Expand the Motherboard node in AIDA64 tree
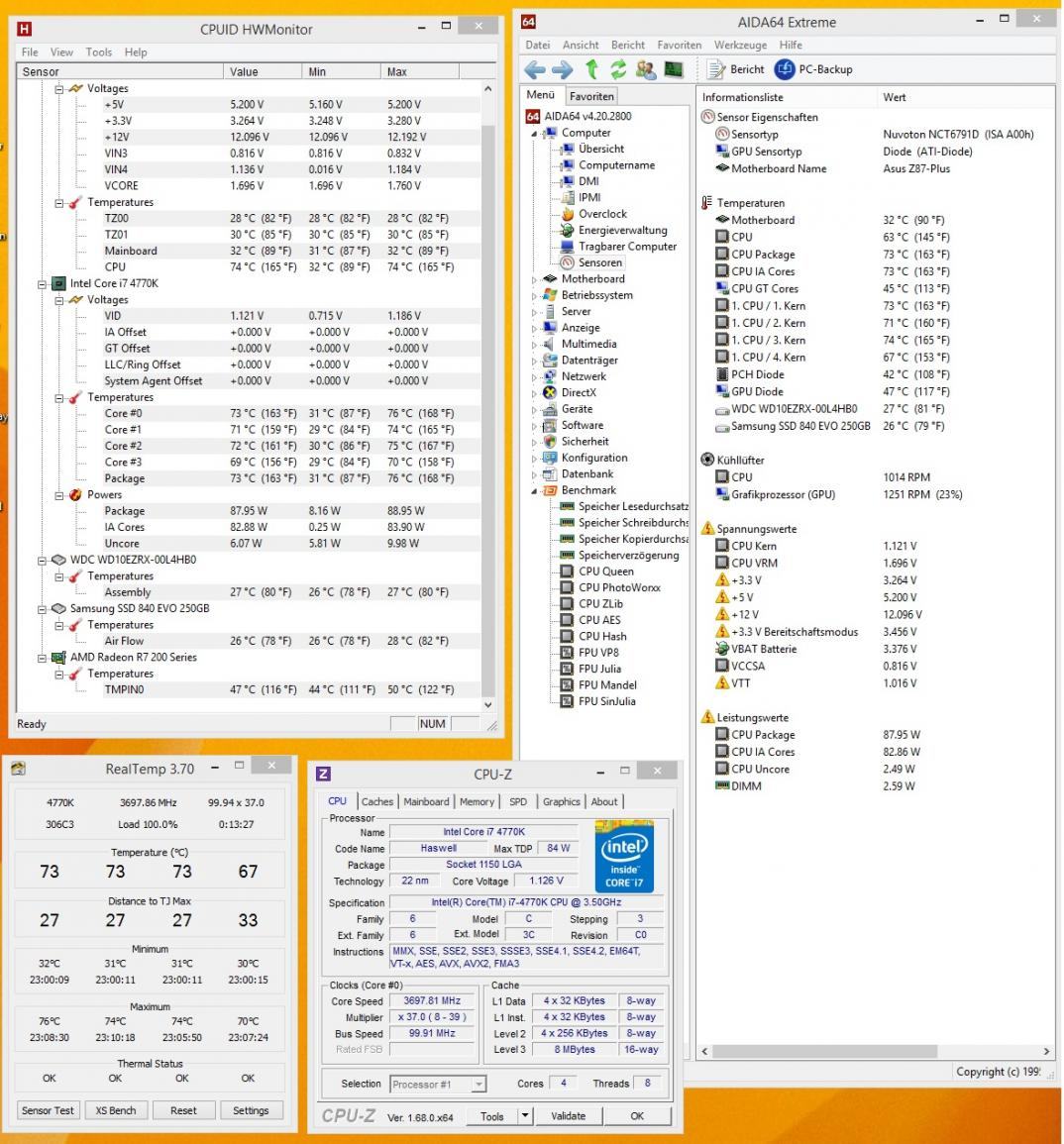This screenshot has height=1144, width=1064. [534, 279]
